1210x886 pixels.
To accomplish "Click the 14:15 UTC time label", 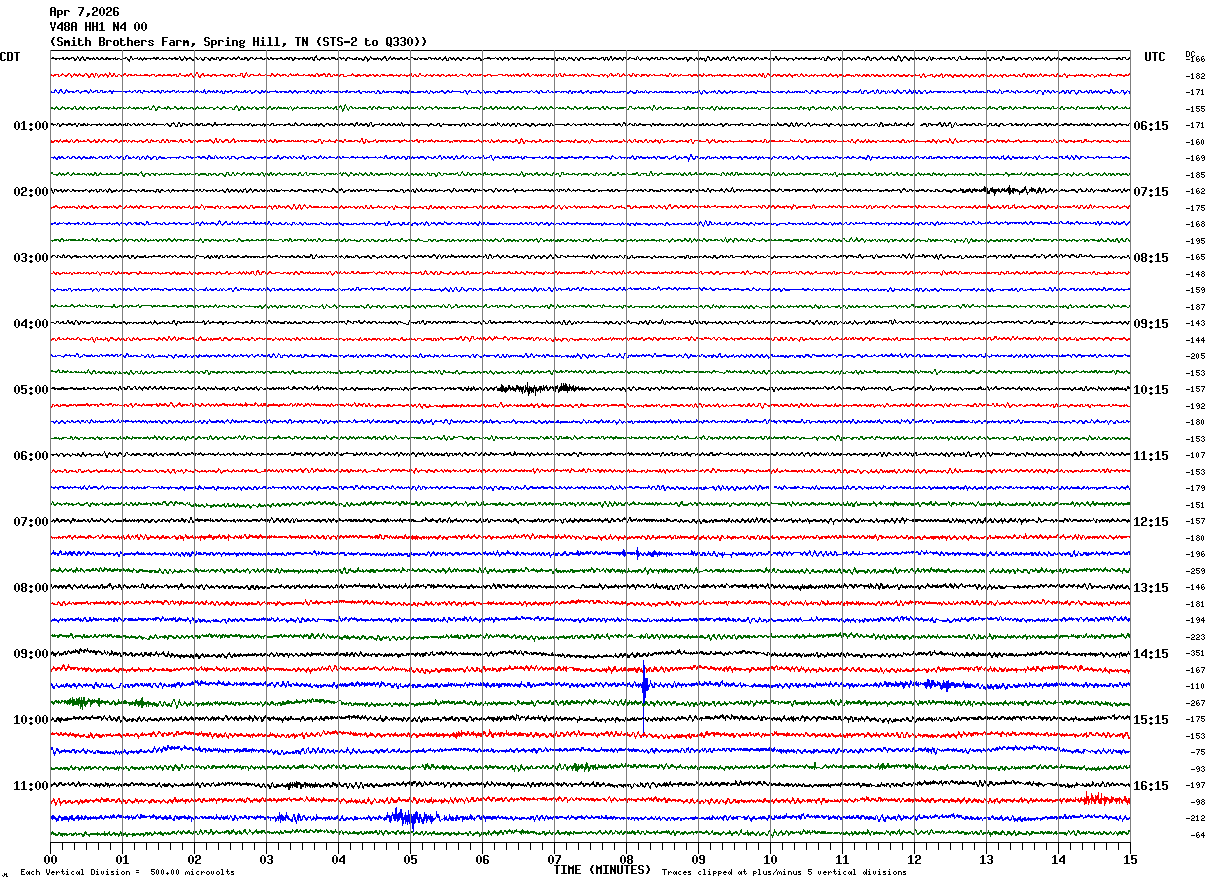I will [x=1151, y=654].
